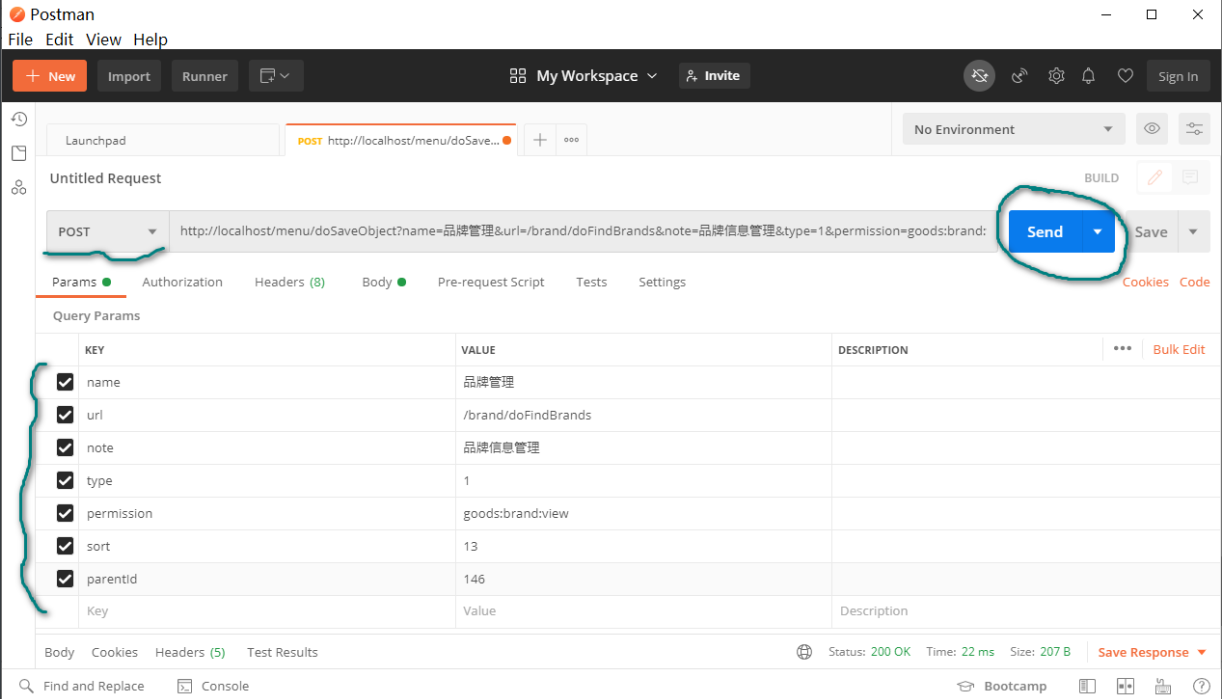The width and height of the screenshot is (1222, 699).
Task: Open the History sidebar icon
Action: point(18,119)
